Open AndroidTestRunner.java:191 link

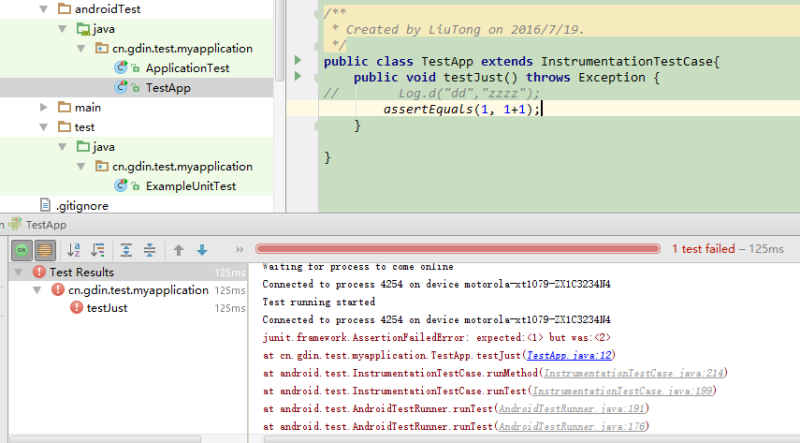coord(572,409)
